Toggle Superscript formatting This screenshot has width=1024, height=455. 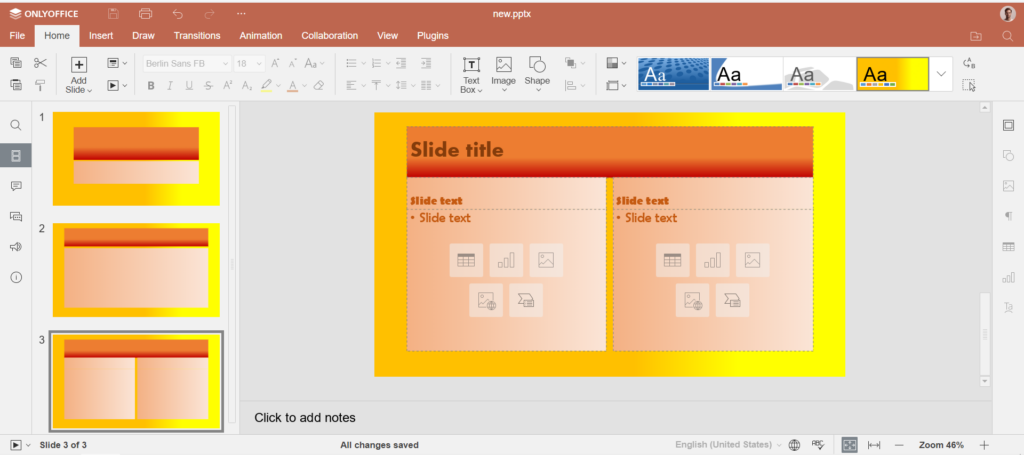pos(228,86)
